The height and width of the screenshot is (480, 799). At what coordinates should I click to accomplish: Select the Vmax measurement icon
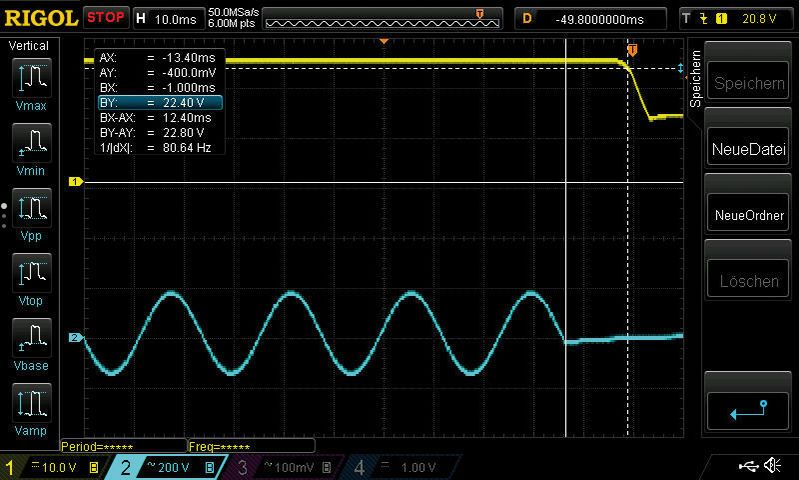pos(31,83)
